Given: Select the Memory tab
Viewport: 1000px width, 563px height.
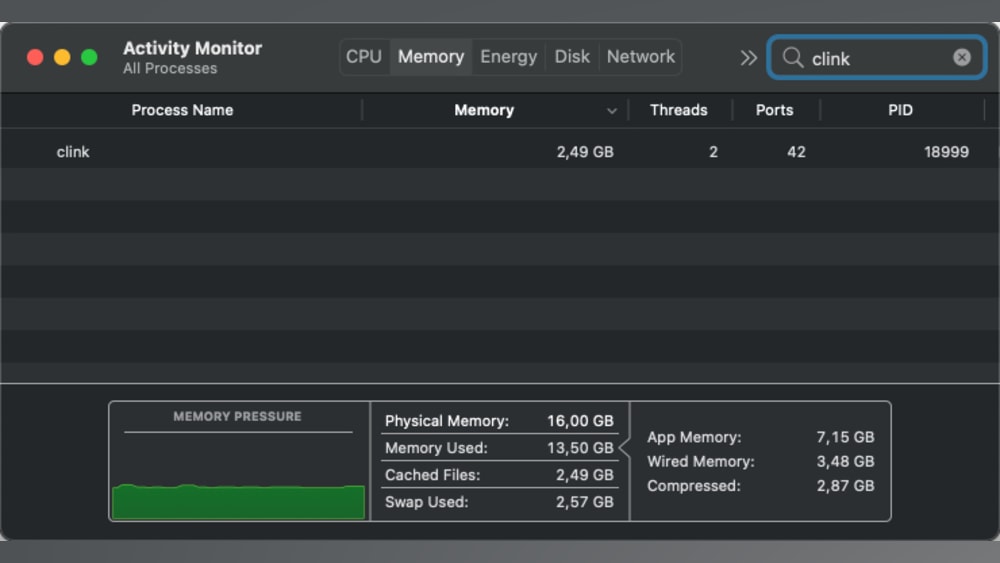Looking at the screenshot, I should 431,57.
